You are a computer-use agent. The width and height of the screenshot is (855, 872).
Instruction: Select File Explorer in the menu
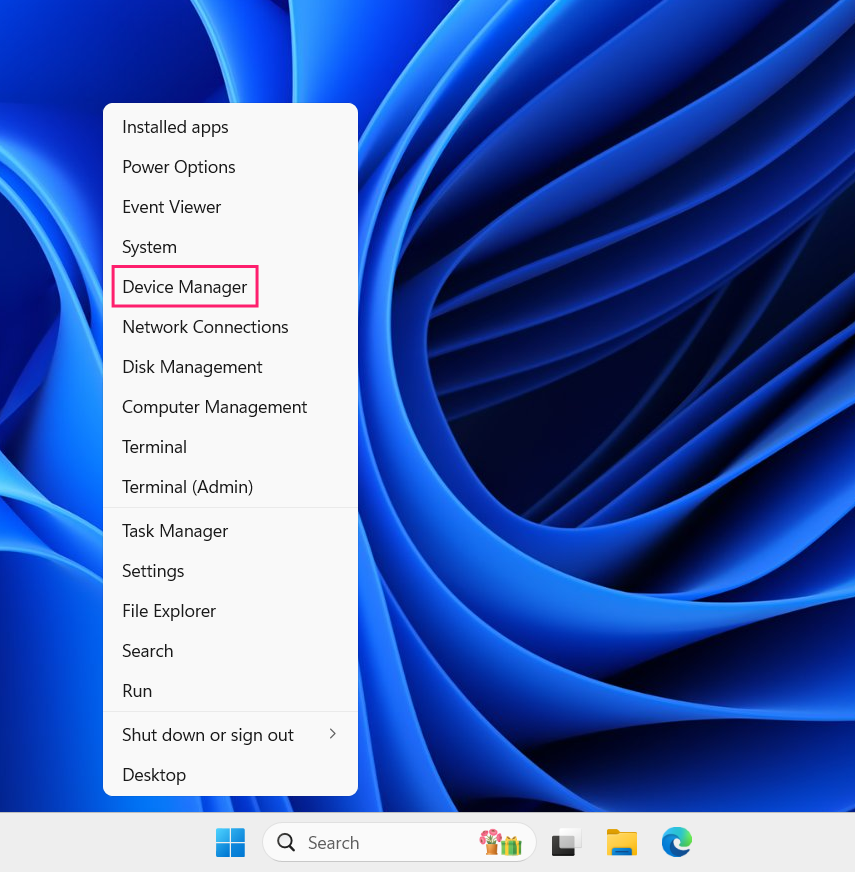point(230,611)
